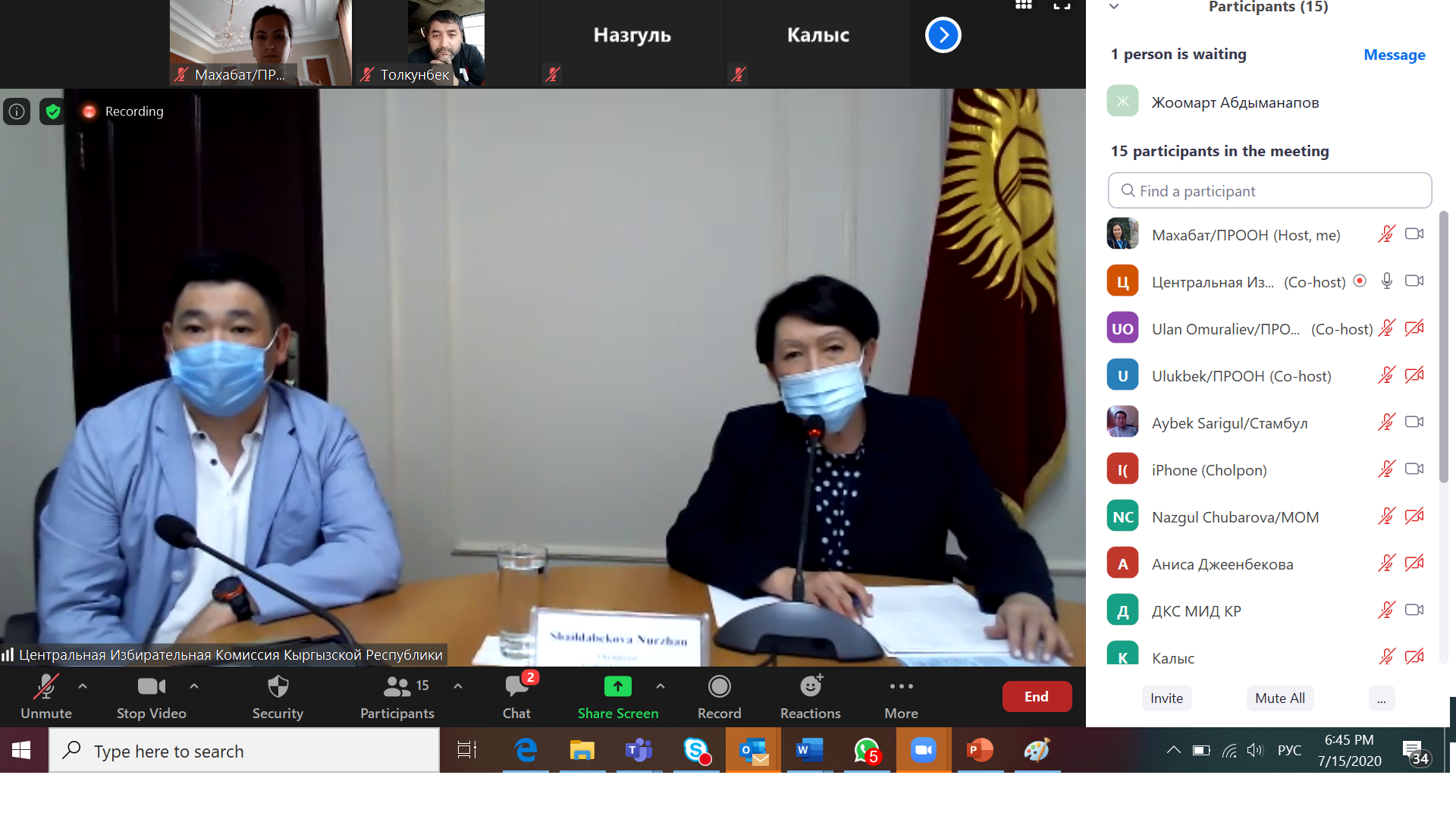Click the Record circle icon
This screenshot has height=819, width=1456.
[719, 687]
